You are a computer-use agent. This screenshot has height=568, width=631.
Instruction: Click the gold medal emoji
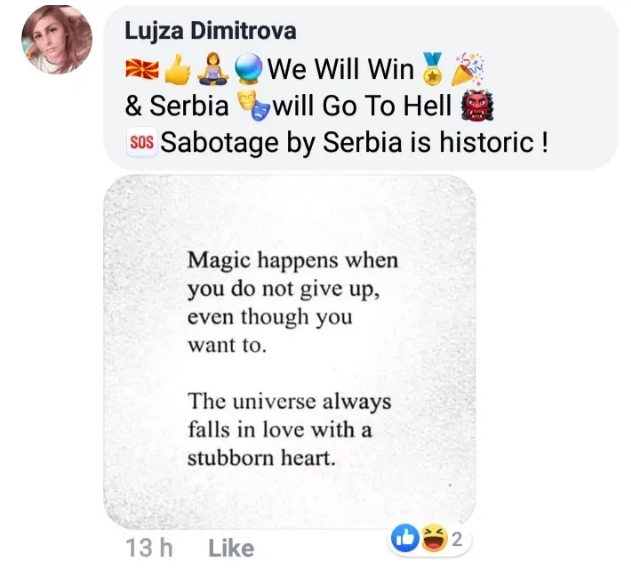[x=432, y=69]
